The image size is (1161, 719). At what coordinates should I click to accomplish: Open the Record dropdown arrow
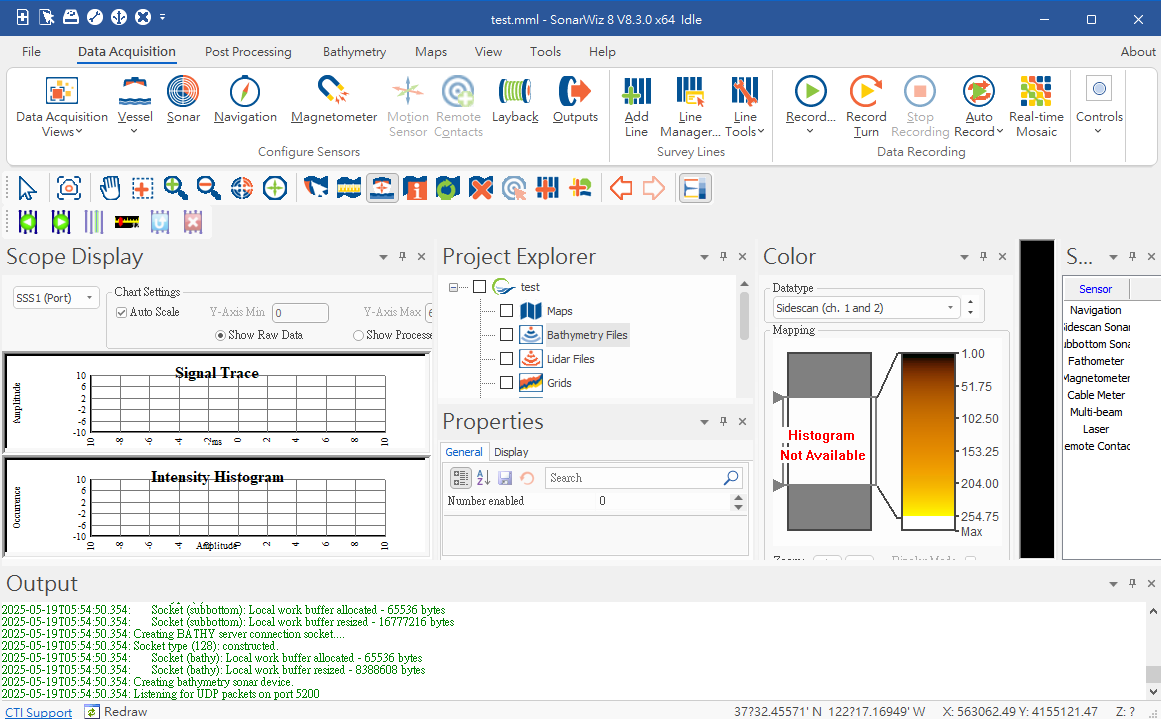pos(810,131)
